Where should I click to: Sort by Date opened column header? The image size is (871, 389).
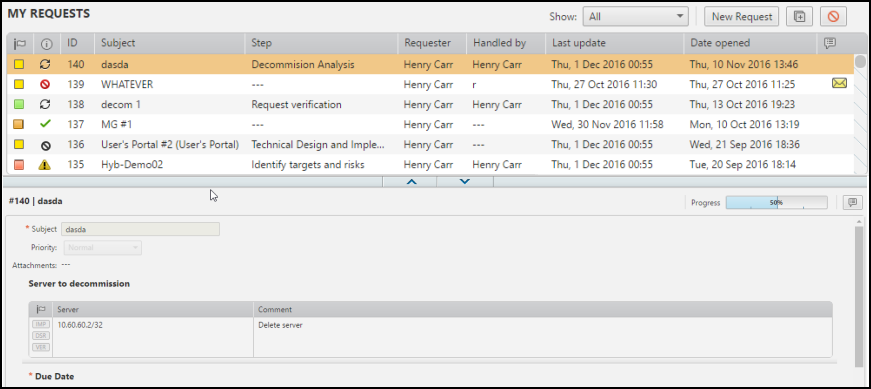[750, 43]
